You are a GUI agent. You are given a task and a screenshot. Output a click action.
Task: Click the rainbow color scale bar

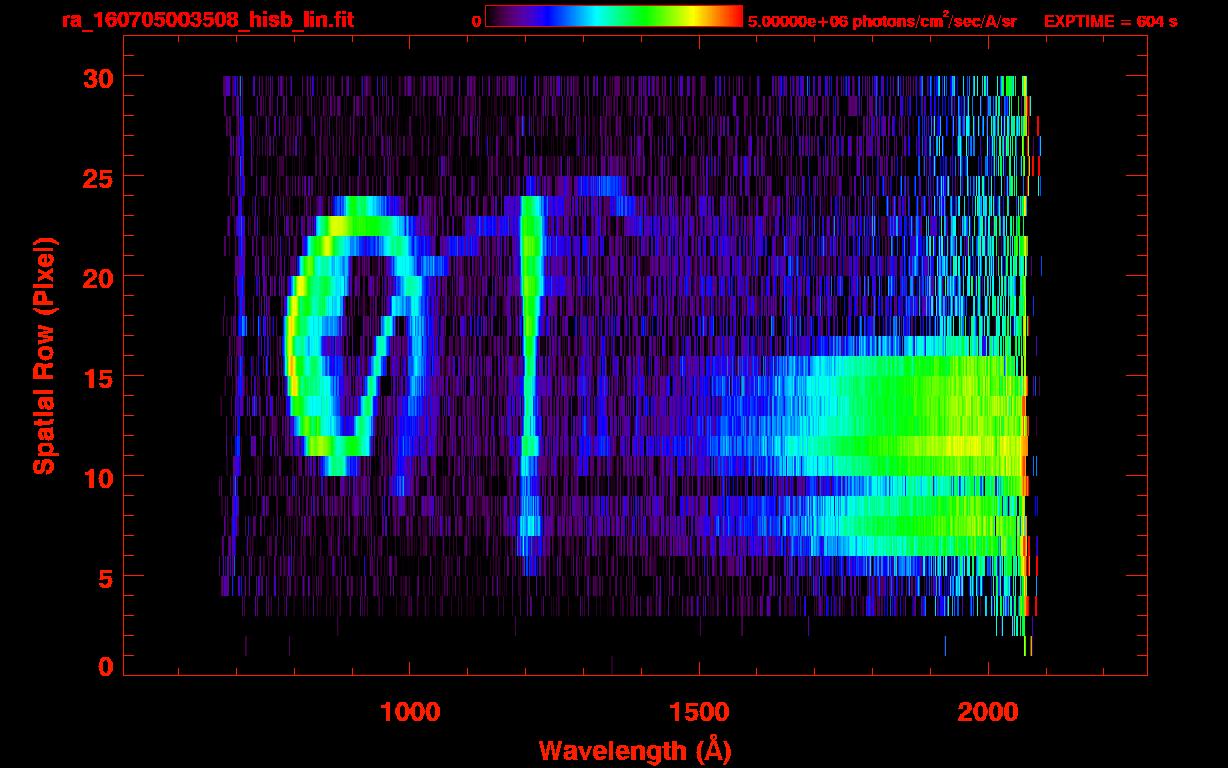point(614,16)
